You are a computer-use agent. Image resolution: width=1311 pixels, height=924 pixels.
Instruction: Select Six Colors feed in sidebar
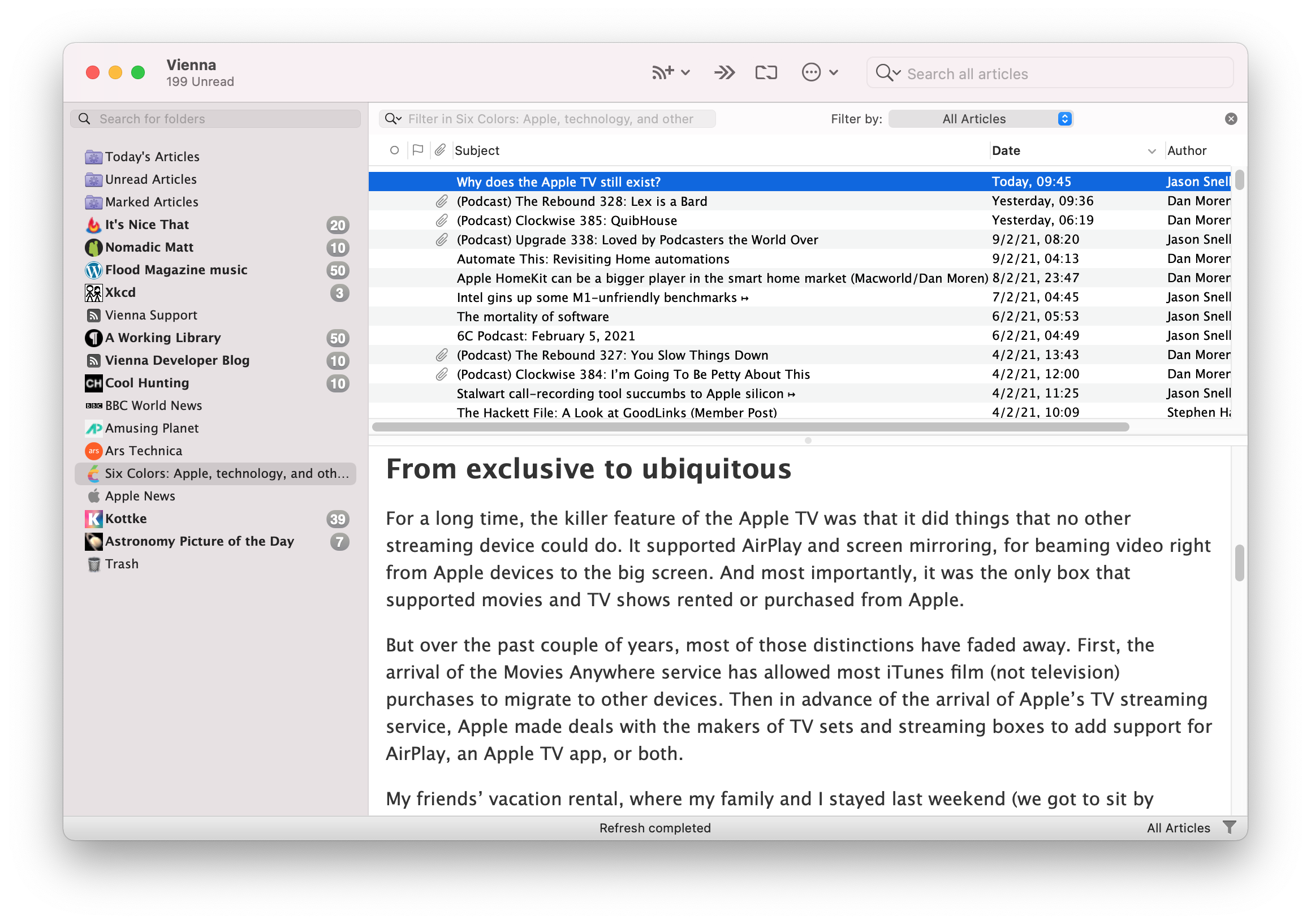(x=214, y=473)
